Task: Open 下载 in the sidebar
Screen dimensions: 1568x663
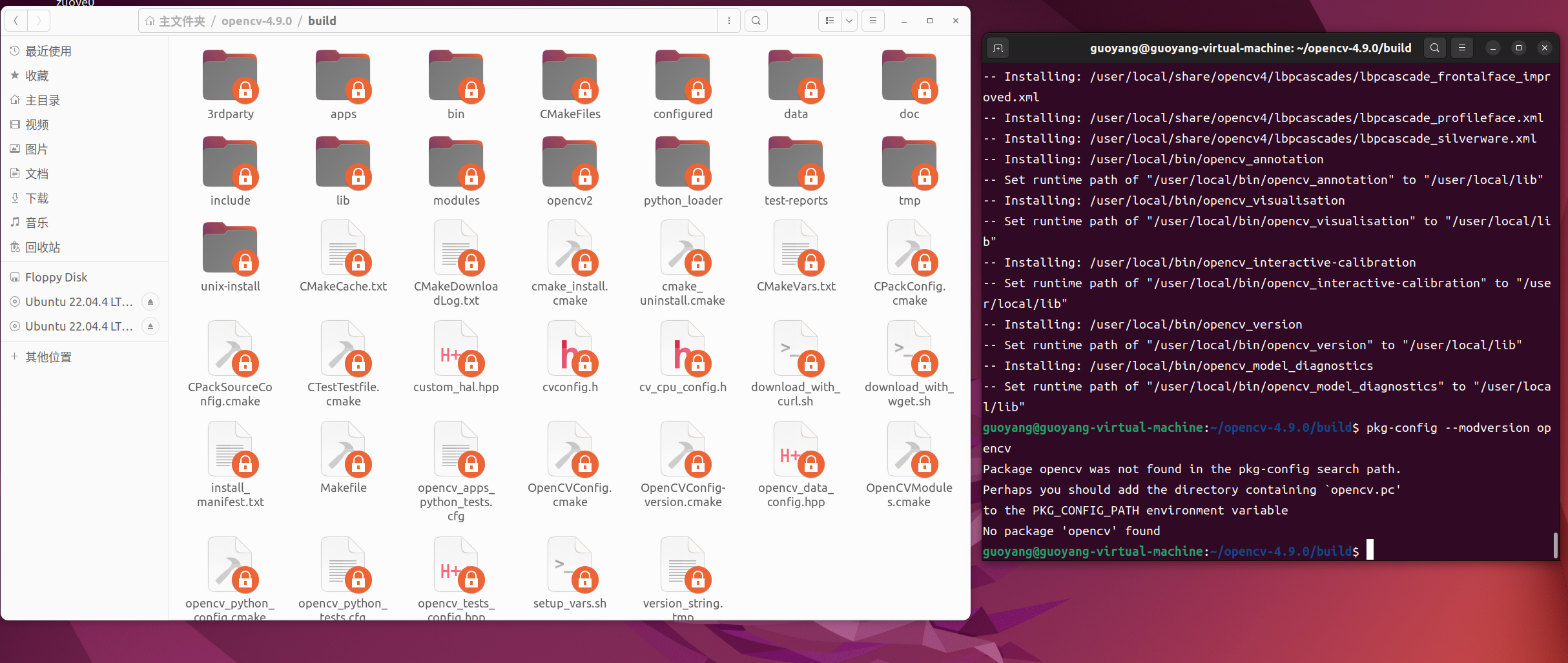Action: coord(85,198)
